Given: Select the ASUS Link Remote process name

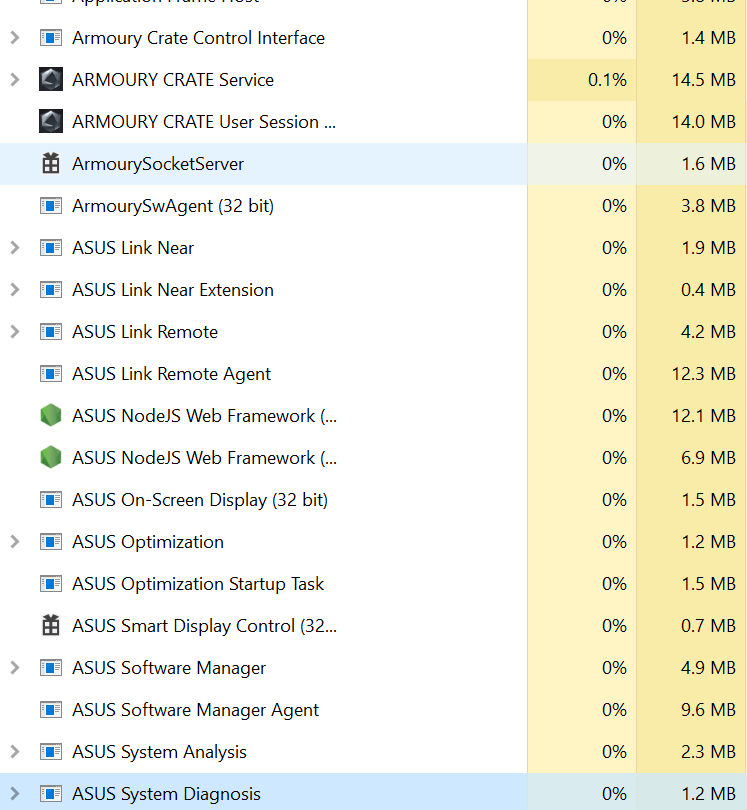Looking at the screenshot, I should [145, 332].
